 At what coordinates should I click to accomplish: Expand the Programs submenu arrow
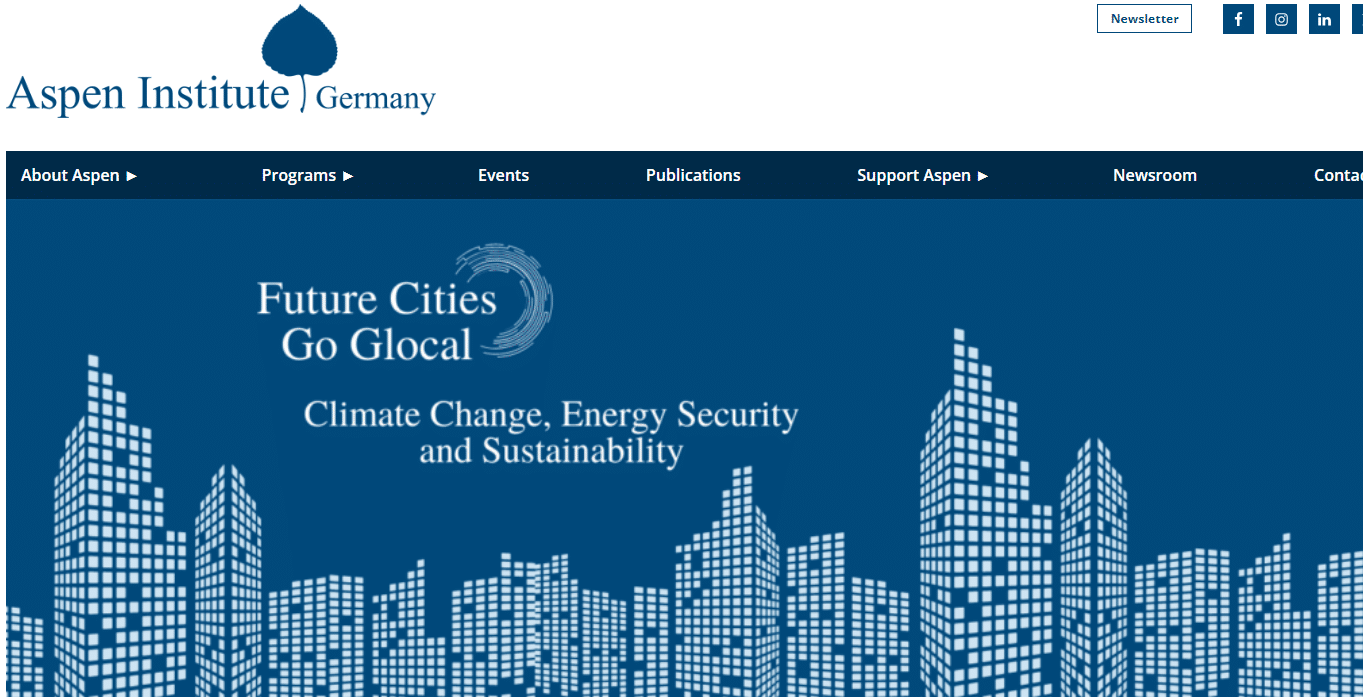click(348, 176)
